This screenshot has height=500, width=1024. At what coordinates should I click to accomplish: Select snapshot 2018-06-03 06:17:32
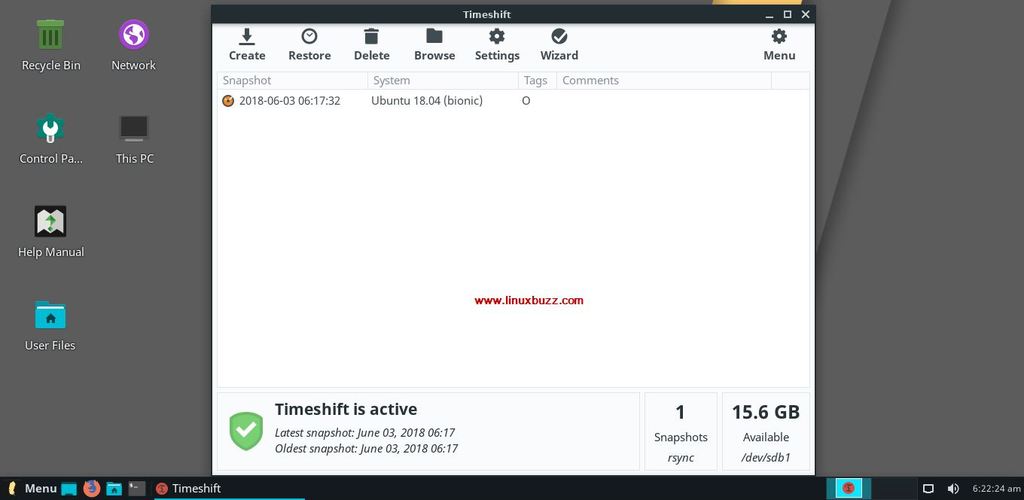[513, 101]
